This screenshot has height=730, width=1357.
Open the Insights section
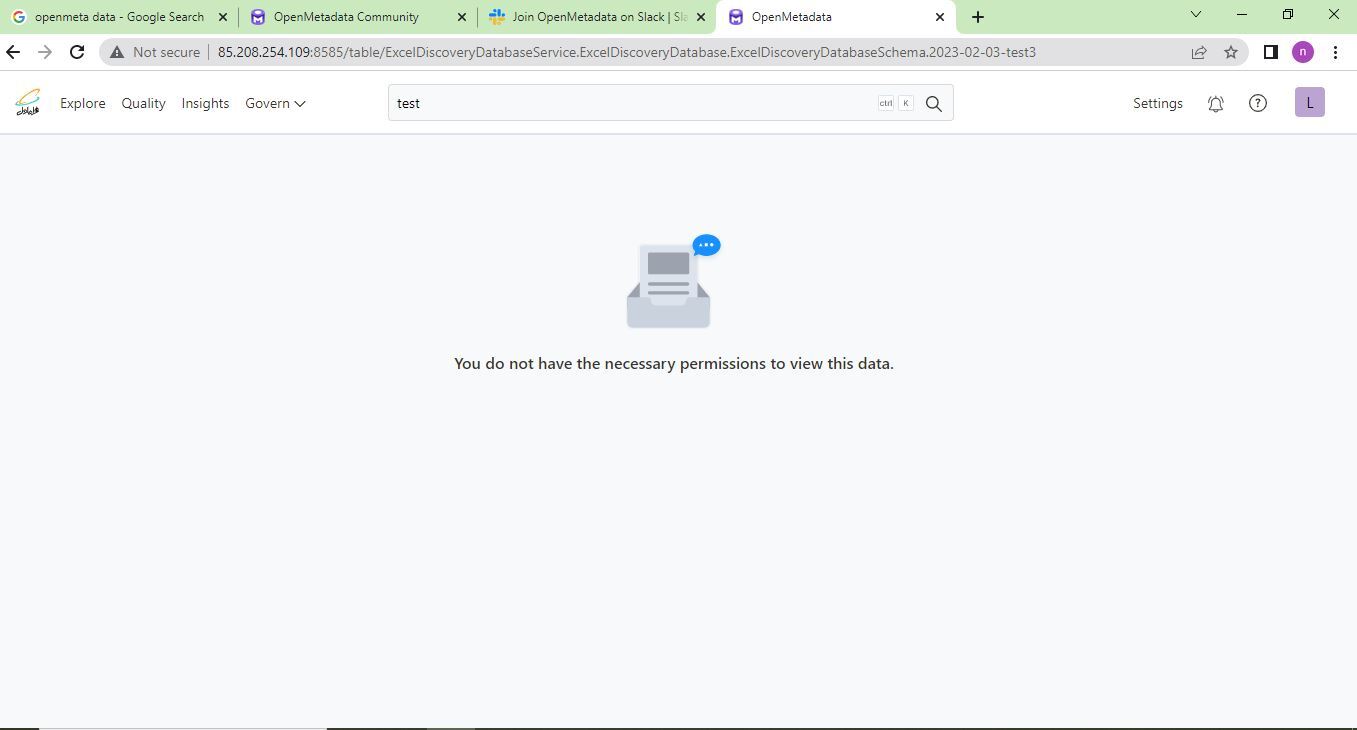pos(205,103)
